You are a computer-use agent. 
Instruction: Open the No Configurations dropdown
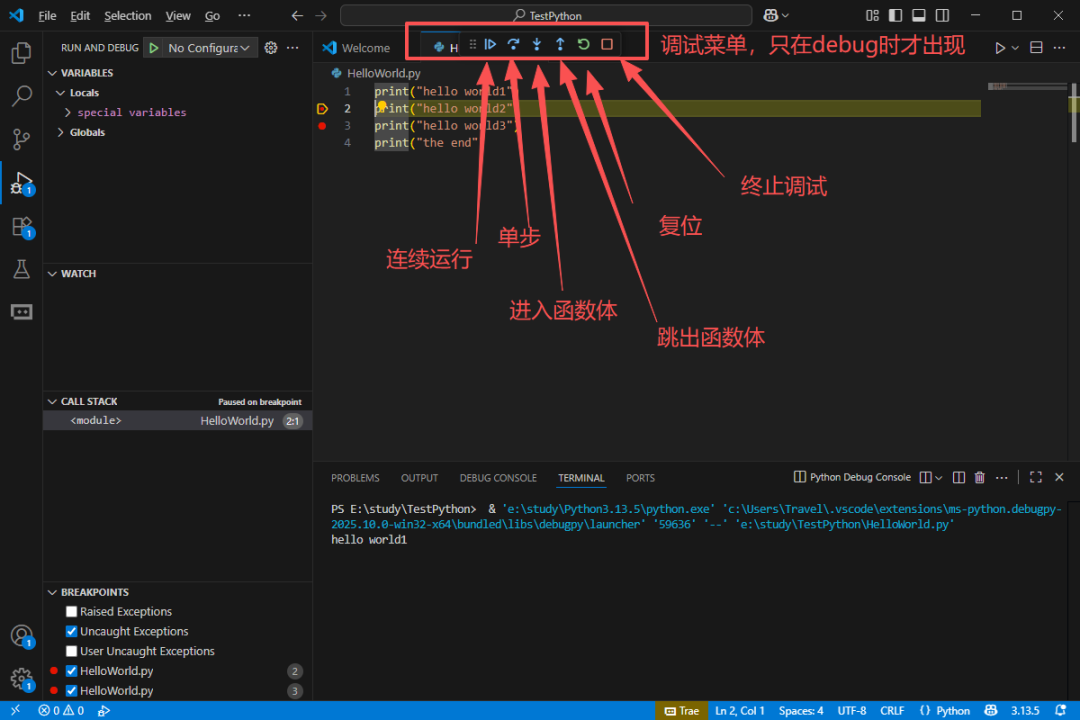pos(209,48)
